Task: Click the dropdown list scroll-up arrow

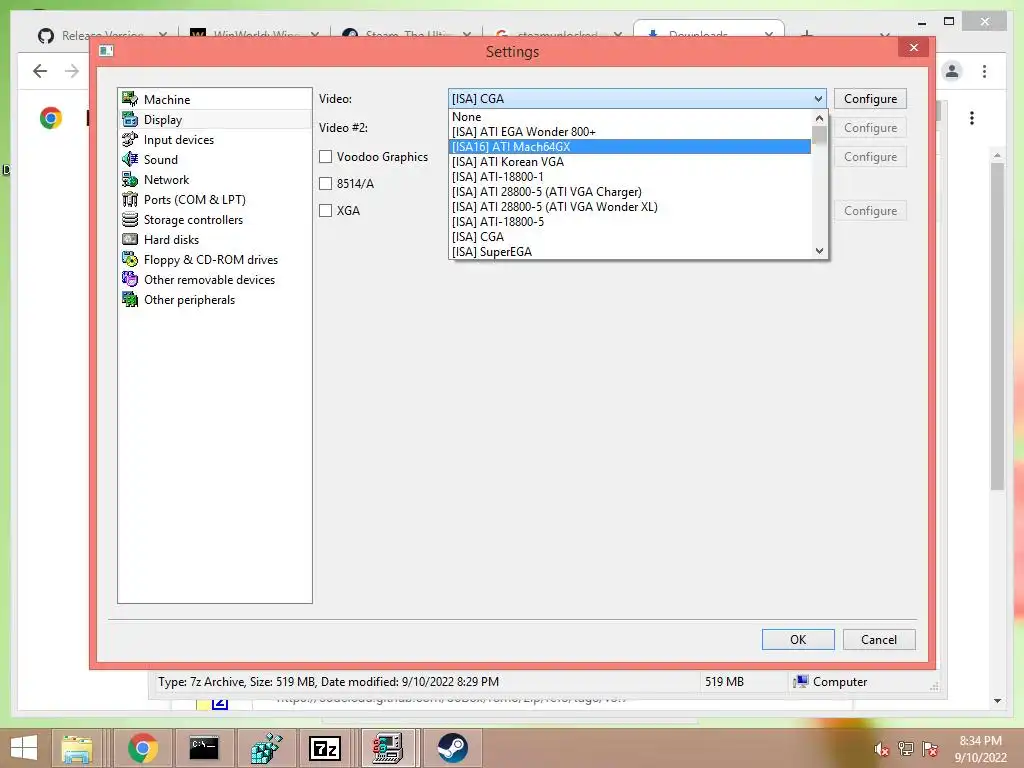Action: pyautogui.click(x=819, y=118)
